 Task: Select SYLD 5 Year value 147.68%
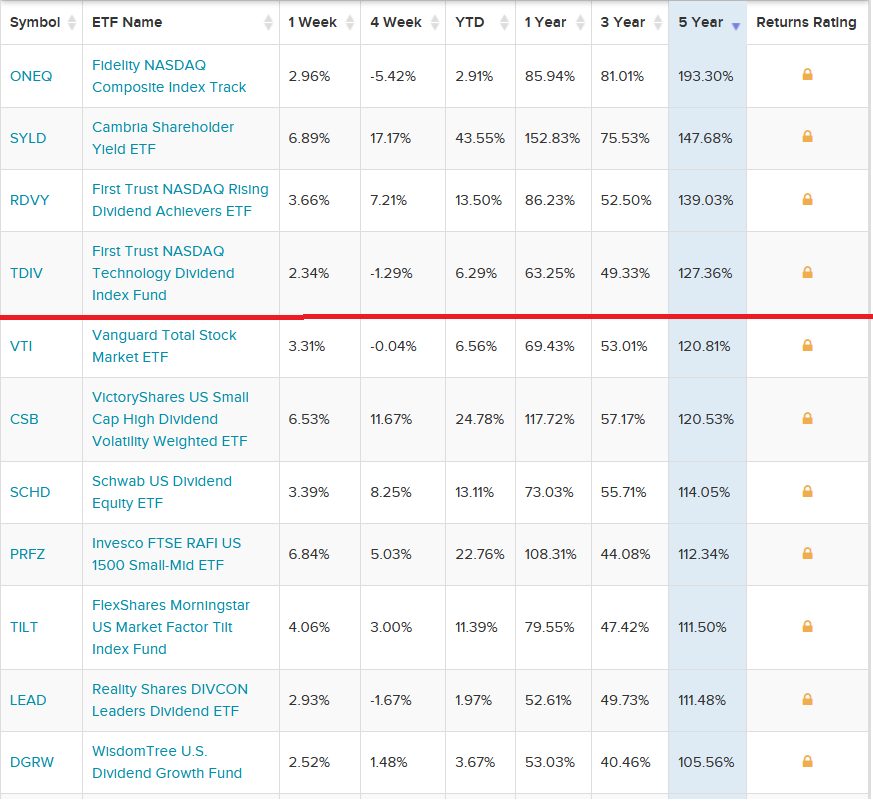[705, 138]
